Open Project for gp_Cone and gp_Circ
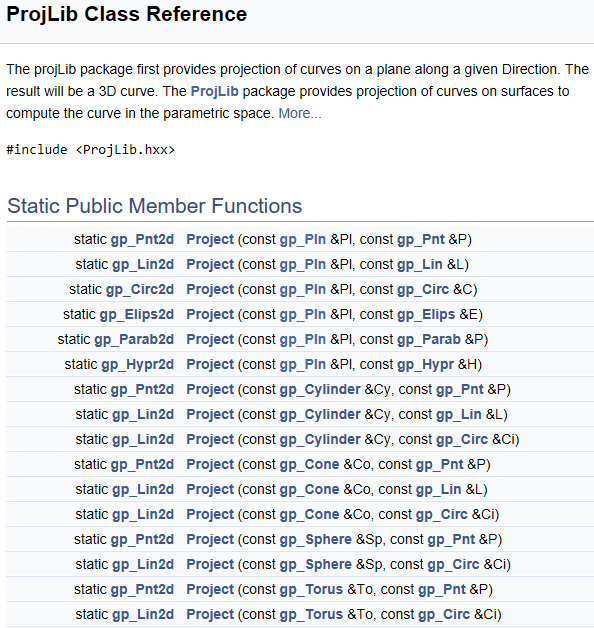Image resolution: width=594 pixels, height=628 pixels. [210, 515]
